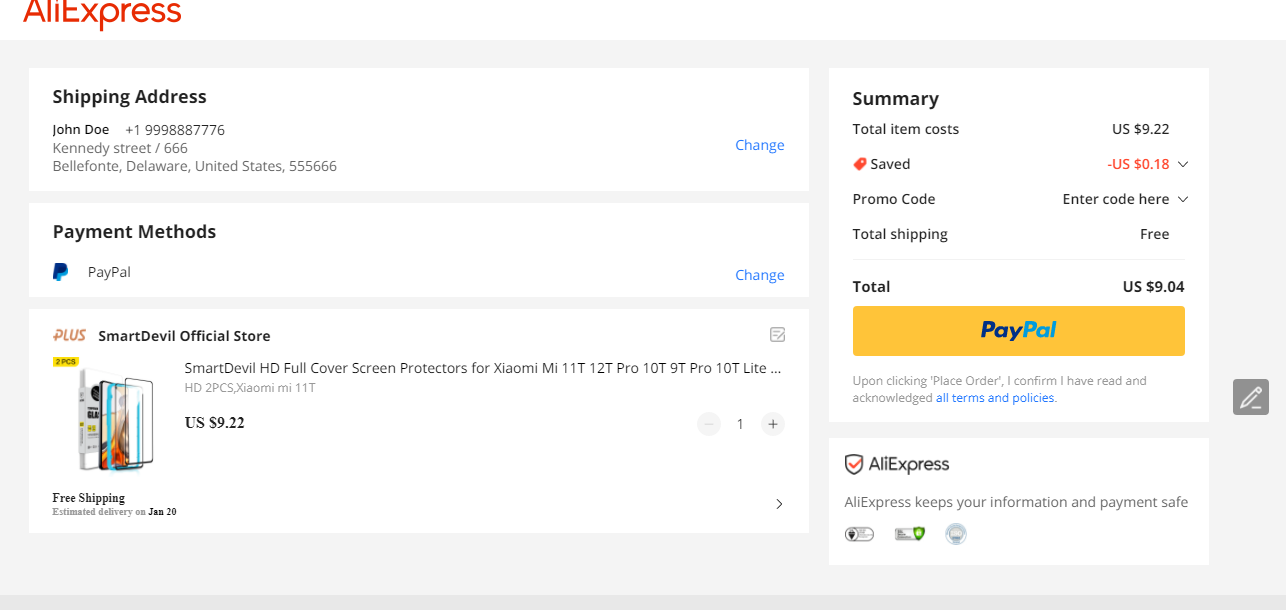
Task: Click the Shipping Address heading
Action: pyautogui.click(x=129, y=97)
